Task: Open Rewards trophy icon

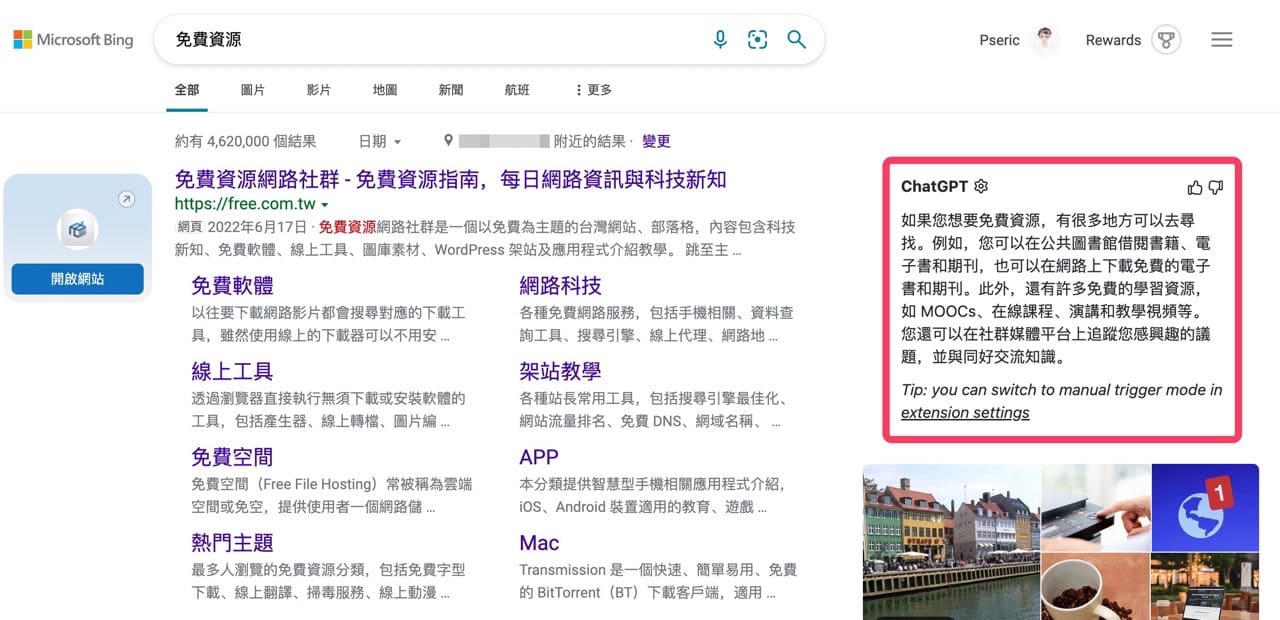Action: click(1165, 40)
